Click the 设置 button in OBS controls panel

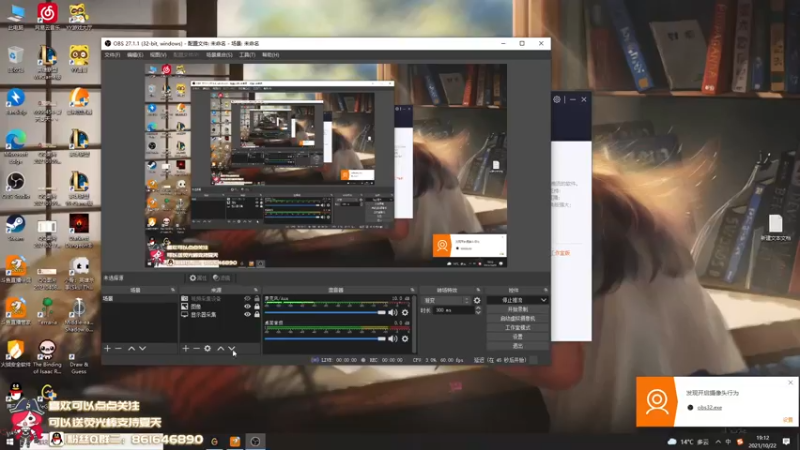point(518,337)
